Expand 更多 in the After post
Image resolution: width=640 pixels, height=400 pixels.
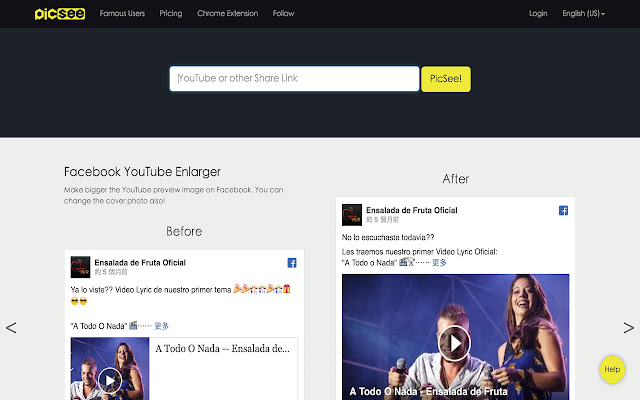[439, 262]
